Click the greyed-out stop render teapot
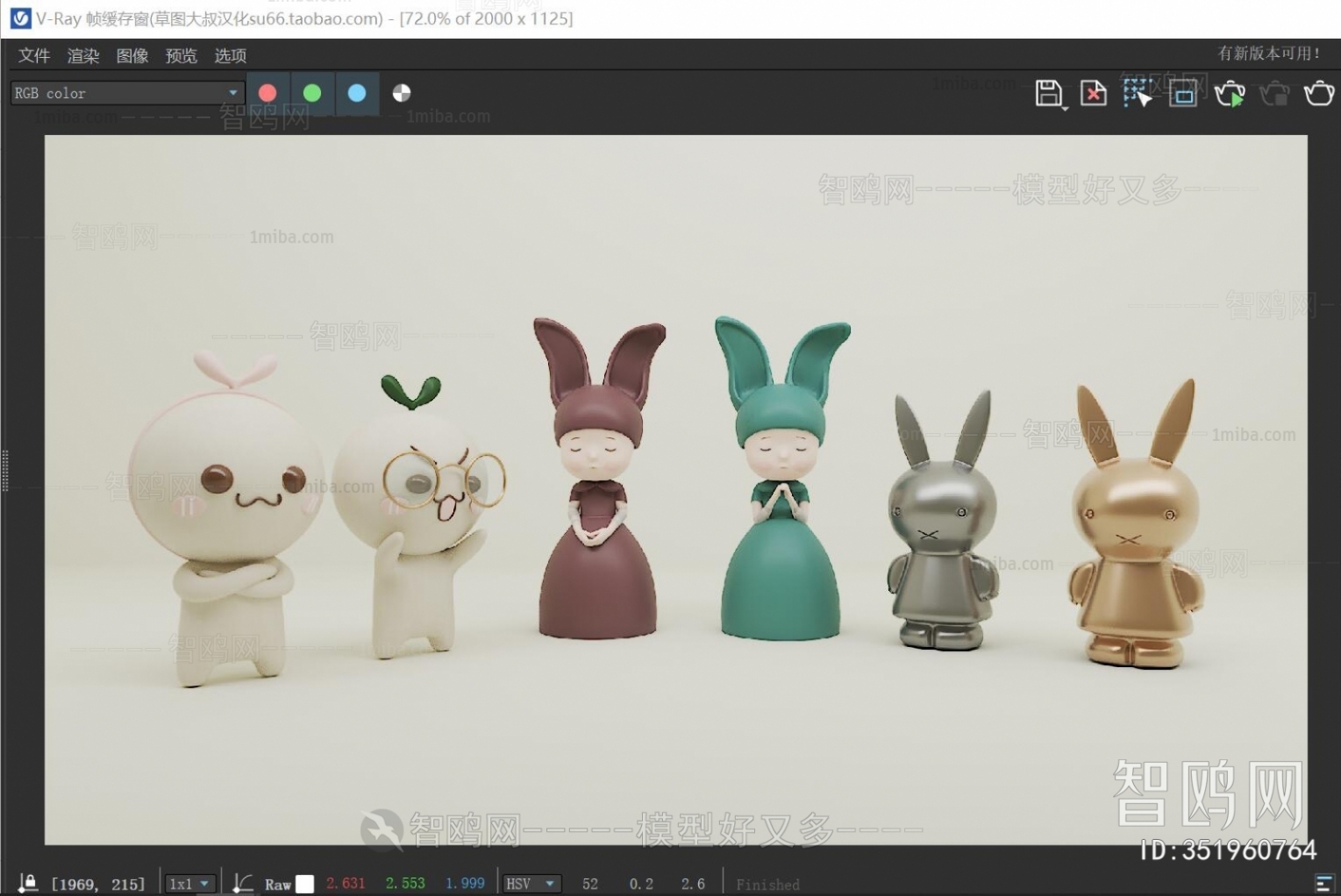This screenshot has width=1341, height=896. tap(1274, 93)
